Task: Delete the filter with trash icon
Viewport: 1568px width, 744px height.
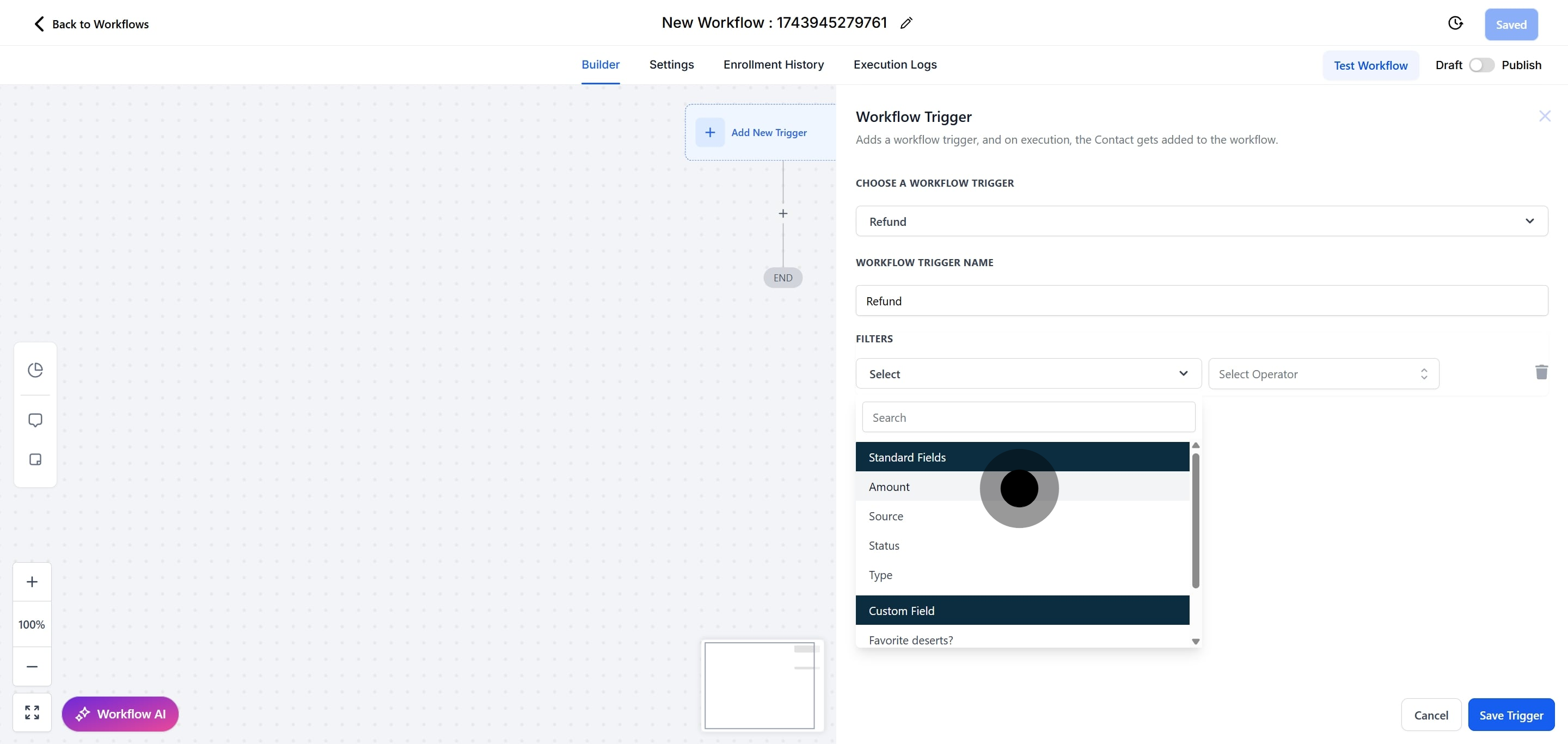Action: click(x=1541, y=372)
